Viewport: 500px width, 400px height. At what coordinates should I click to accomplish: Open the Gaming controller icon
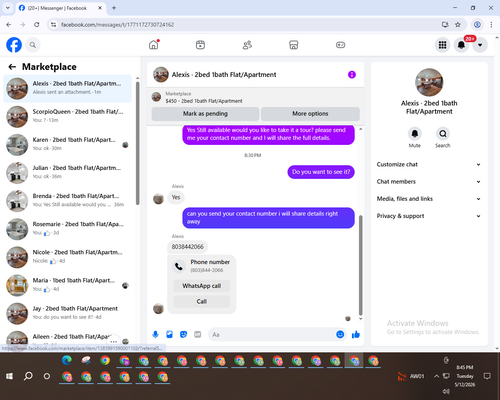tap(340, 45)
